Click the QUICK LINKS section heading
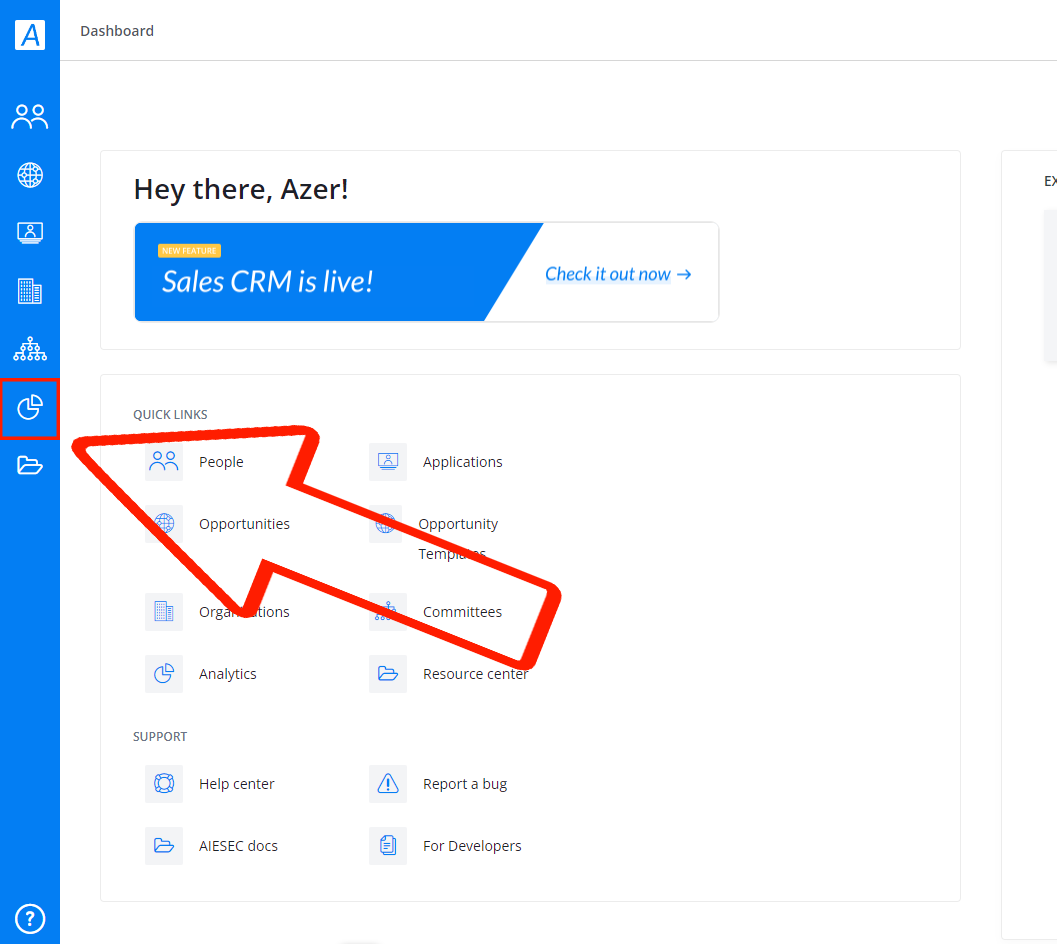The height and width of the screenshot is (944, 1057). coord(170,415)
